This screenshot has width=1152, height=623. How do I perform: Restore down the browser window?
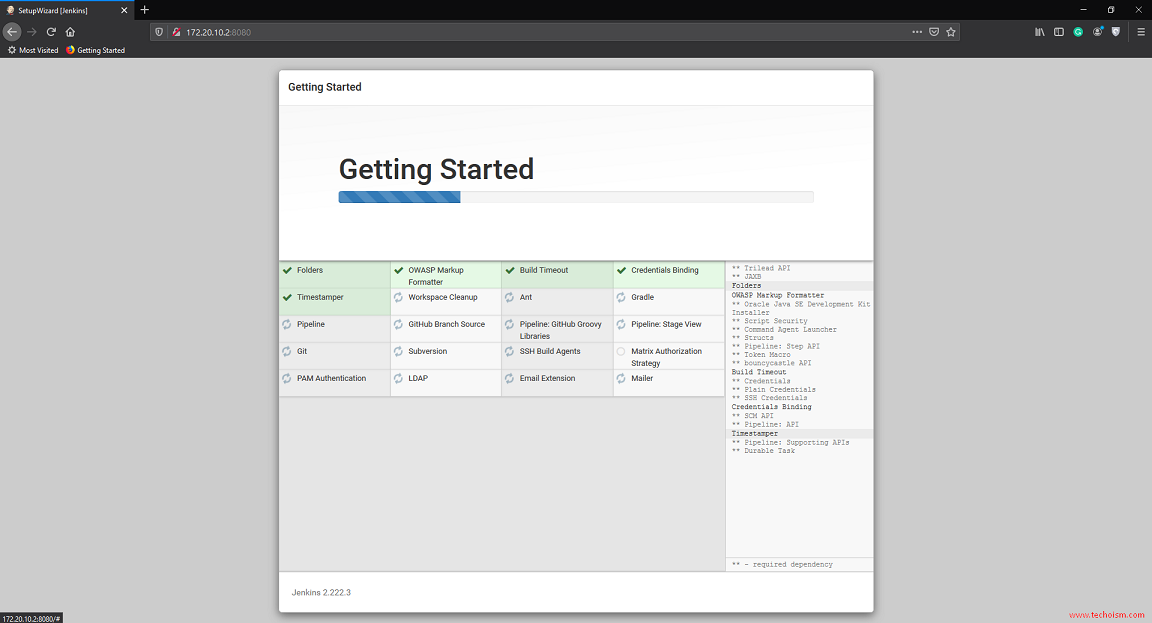tap(1111, 10)
